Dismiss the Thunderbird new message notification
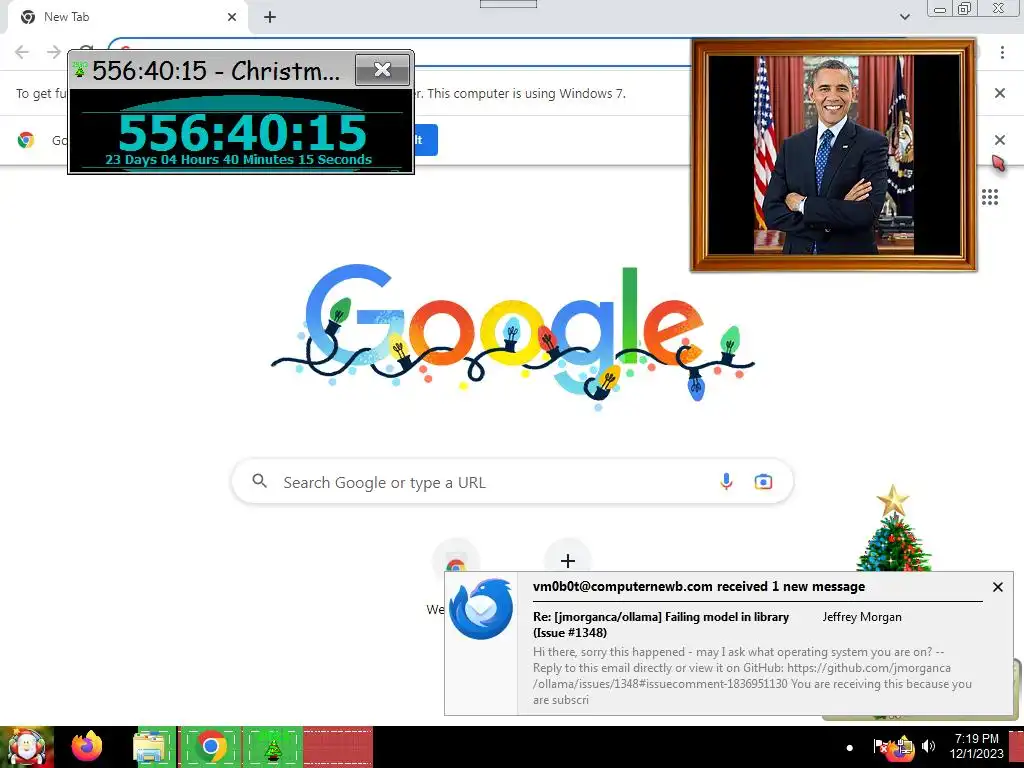 [997, 587]
